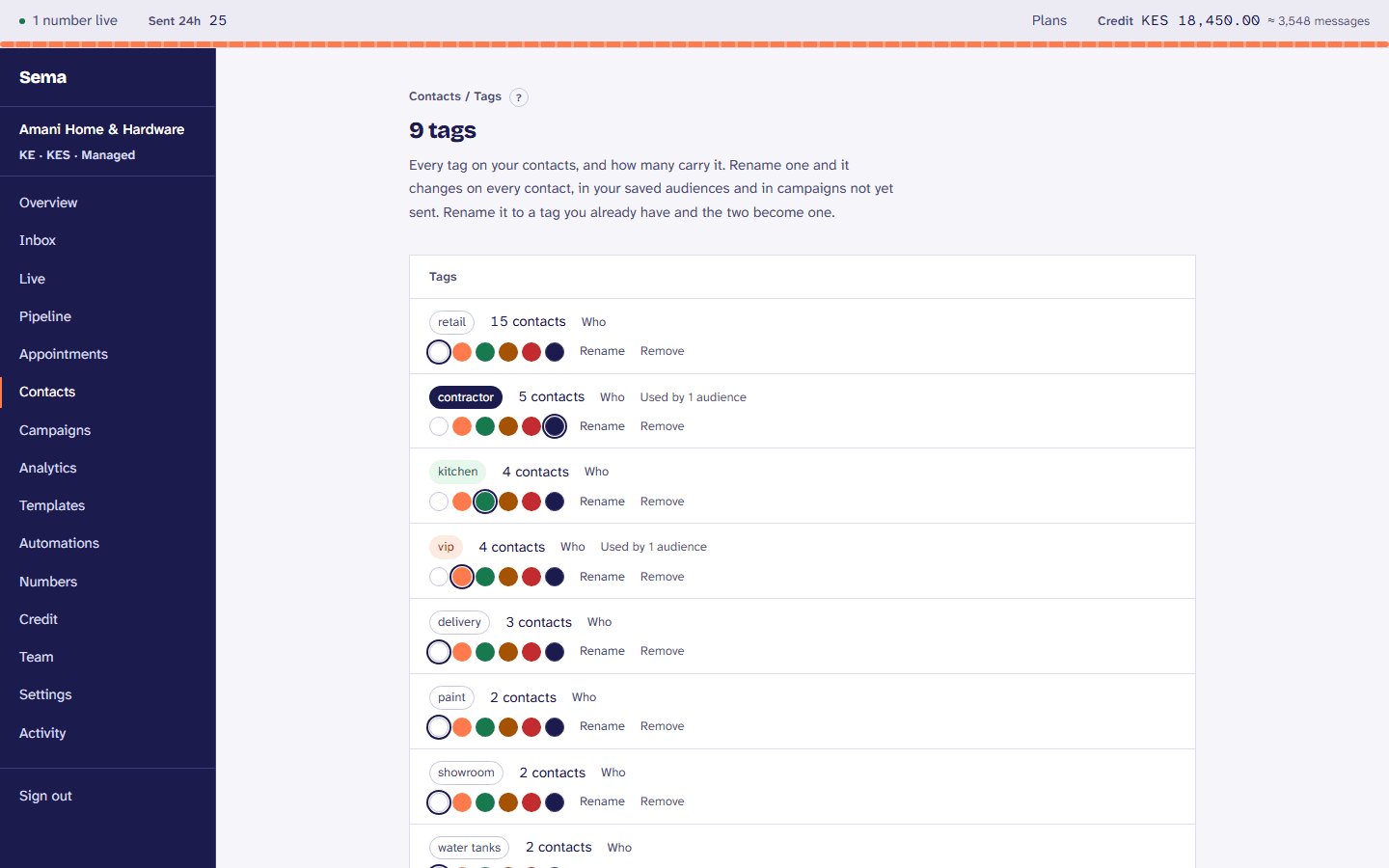Remove the showroom tag

(x=663, y=801)
